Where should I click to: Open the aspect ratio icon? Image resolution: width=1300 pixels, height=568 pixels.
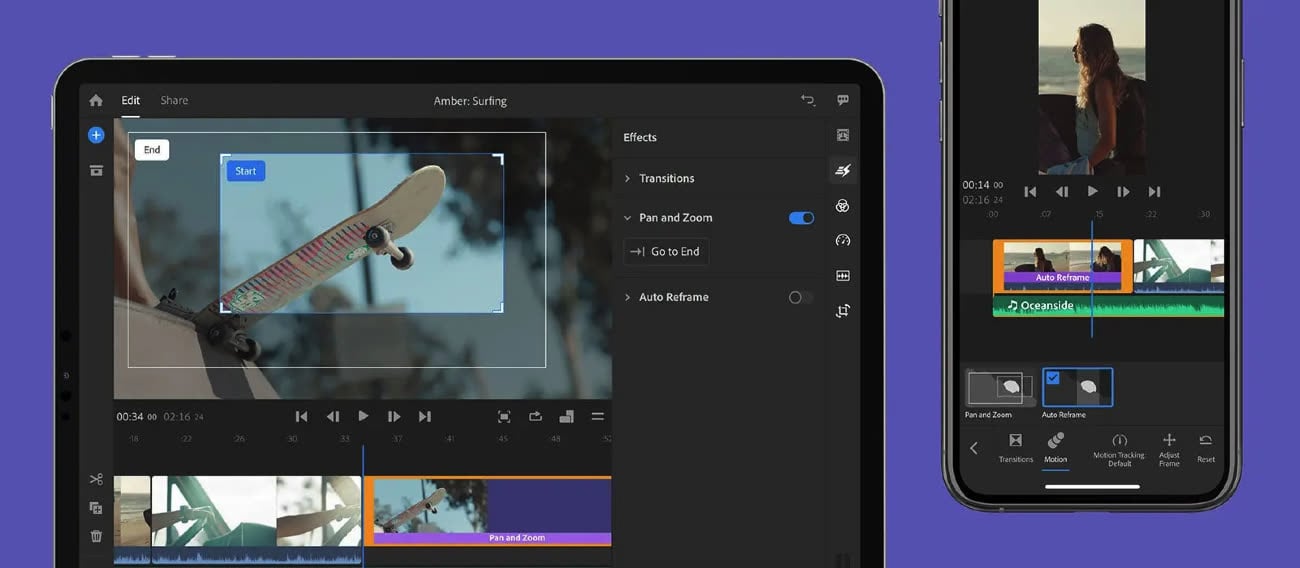click(x=566, y=416)
